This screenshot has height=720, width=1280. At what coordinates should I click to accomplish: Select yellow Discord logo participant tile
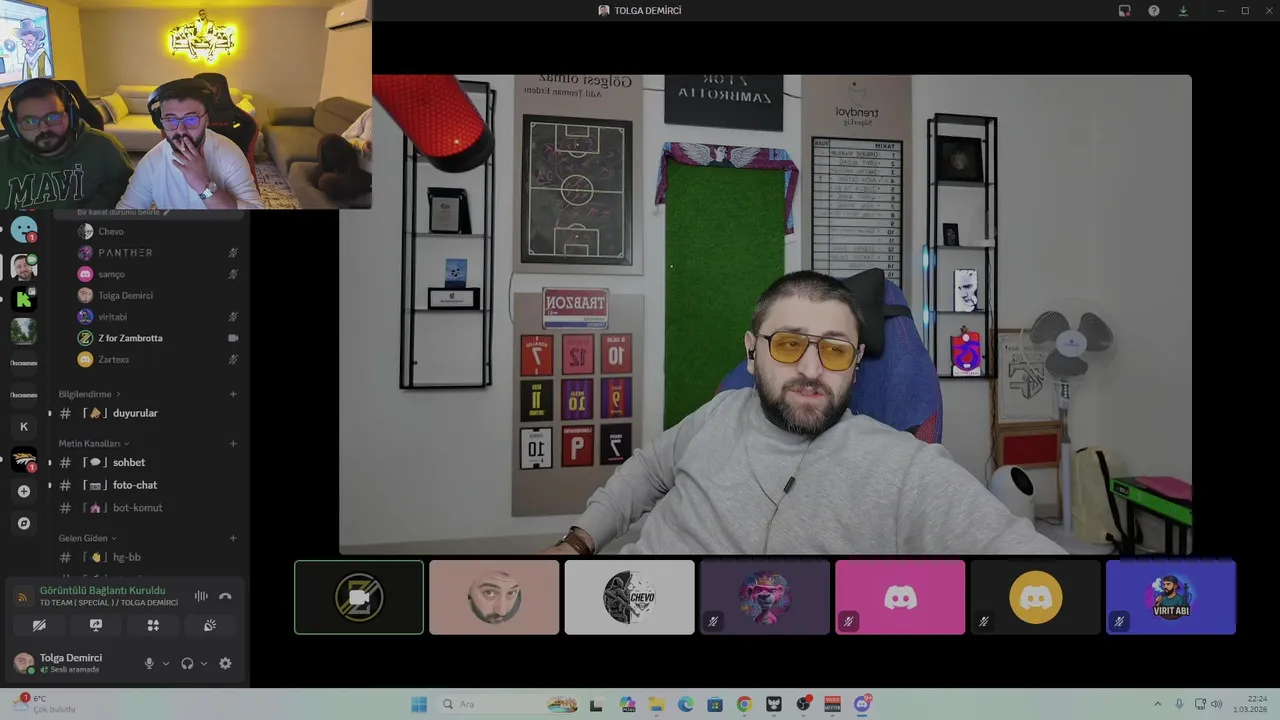[x=1035, y=597]
